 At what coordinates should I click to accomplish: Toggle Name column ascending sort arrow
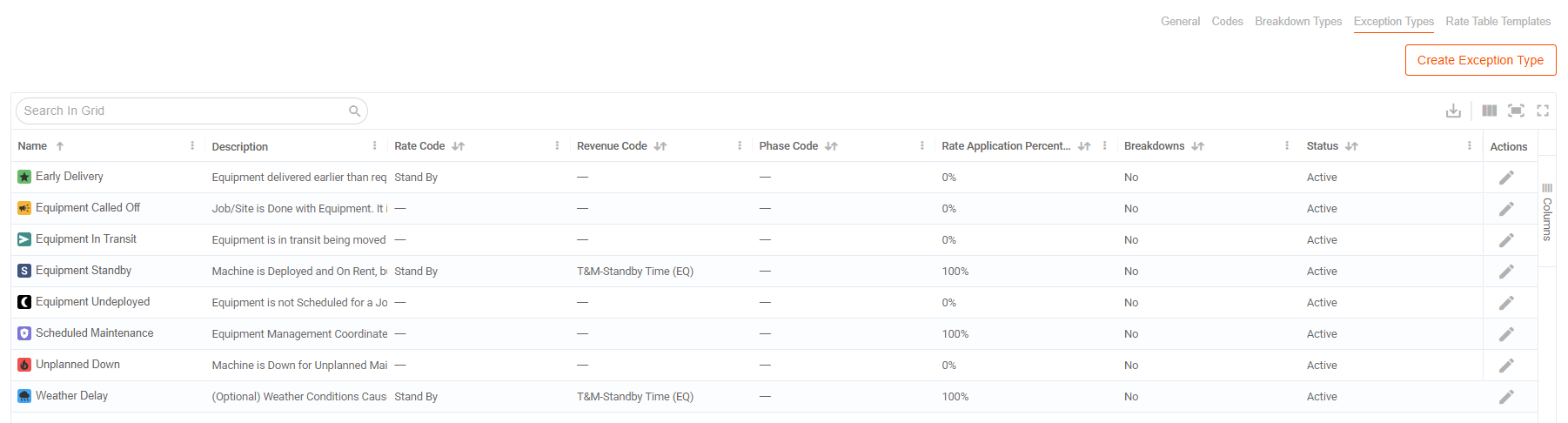click(60, 146)
